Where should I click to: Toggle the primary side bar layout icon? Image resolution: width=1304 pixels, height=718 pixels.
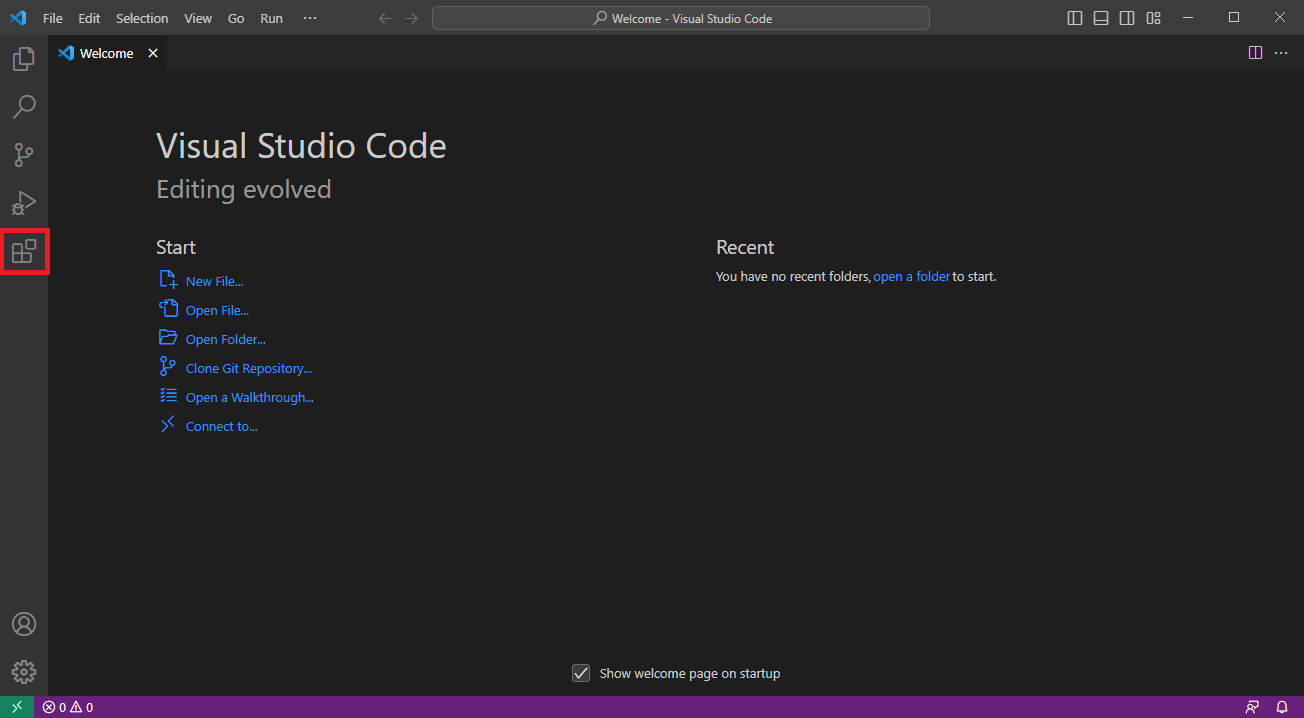coord(1075,18)
